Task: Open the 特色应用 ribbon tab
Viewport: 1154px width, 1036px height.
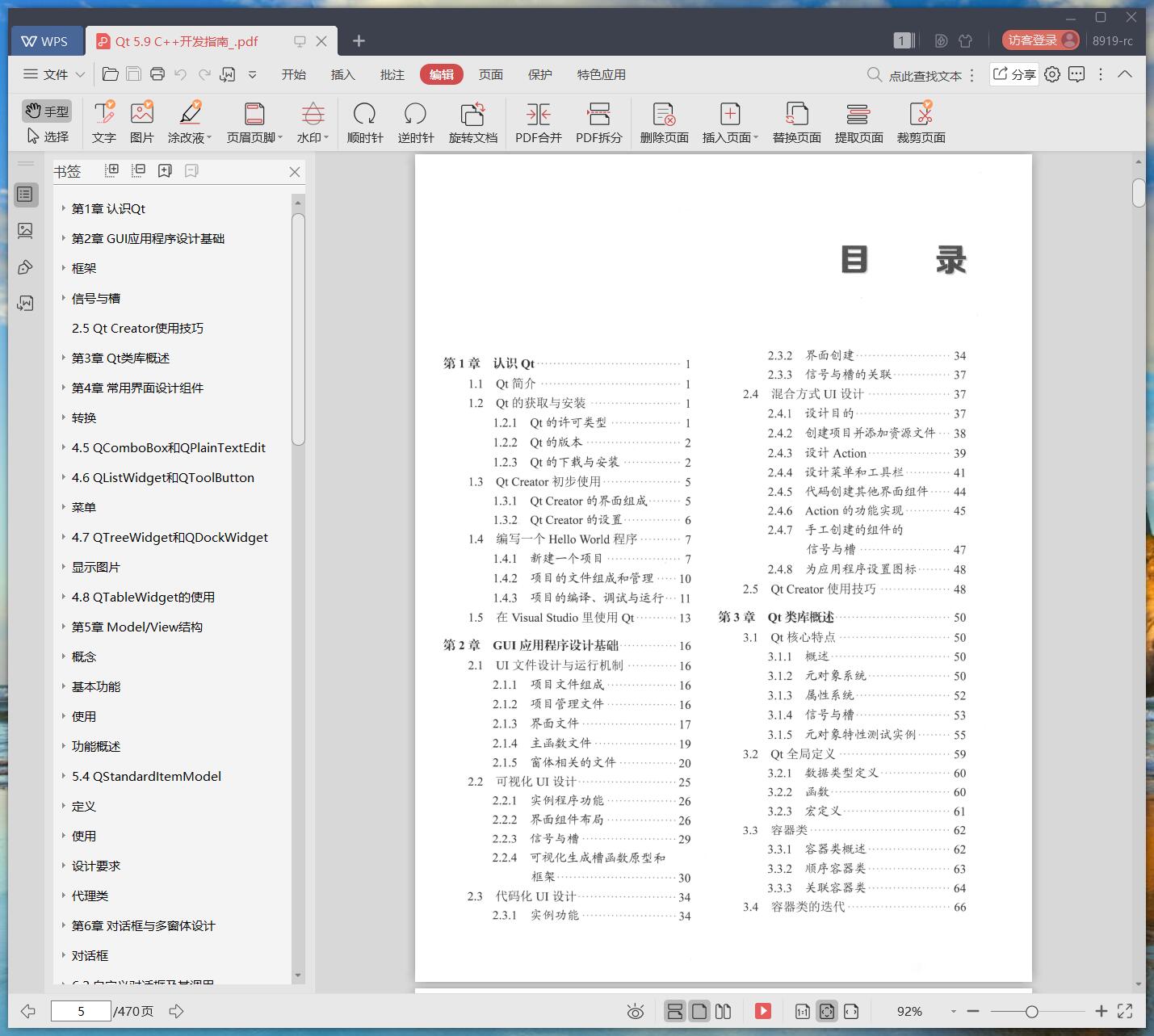Action: pyautogui.click(x=601, y=74)
